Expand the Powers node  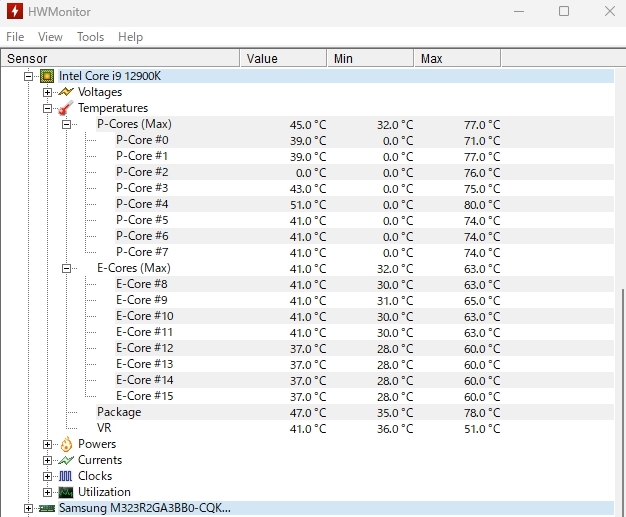(47, 444)
